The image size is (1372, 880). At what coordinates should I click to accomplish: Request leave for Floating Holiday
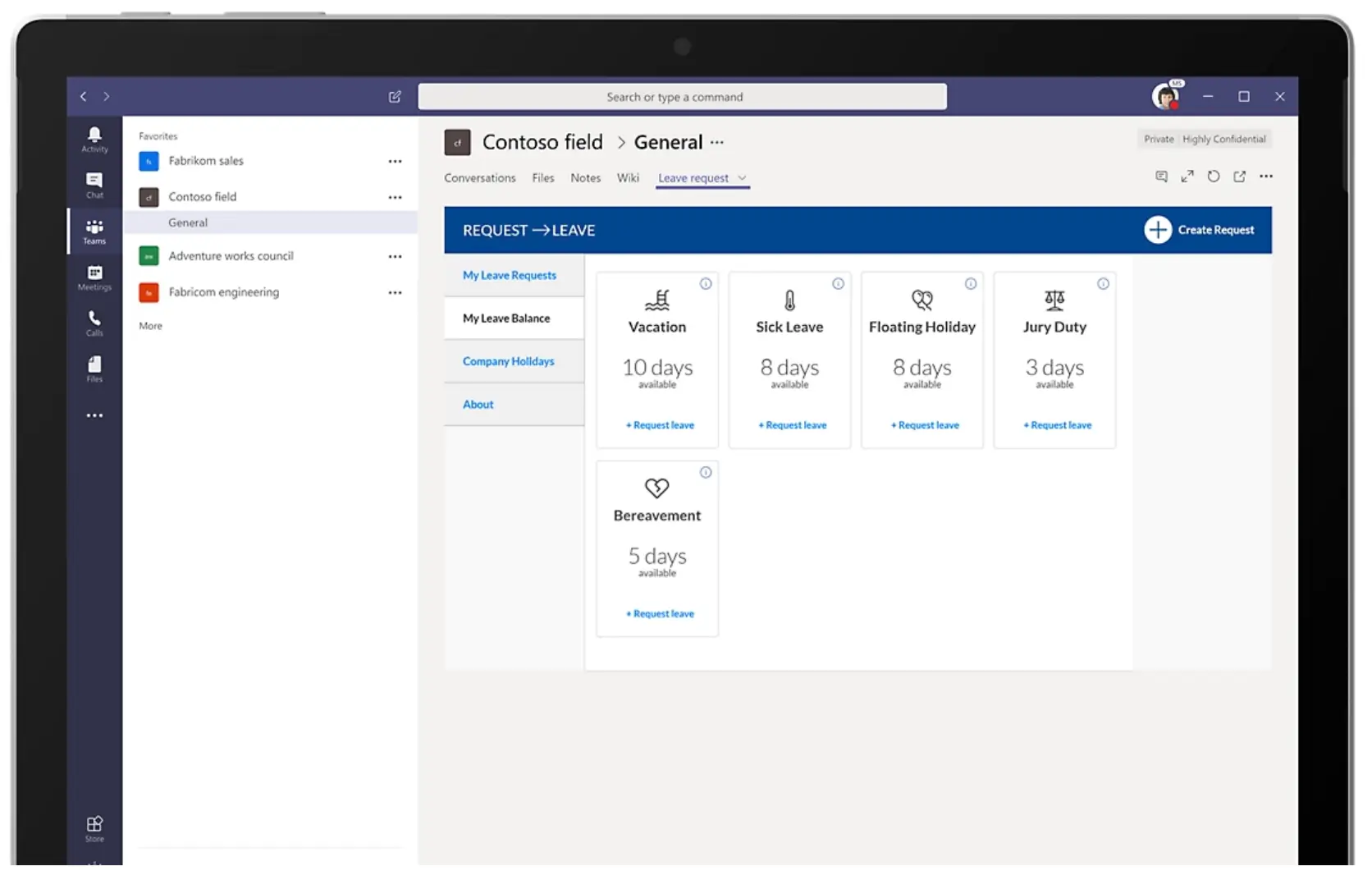(925, 425)
